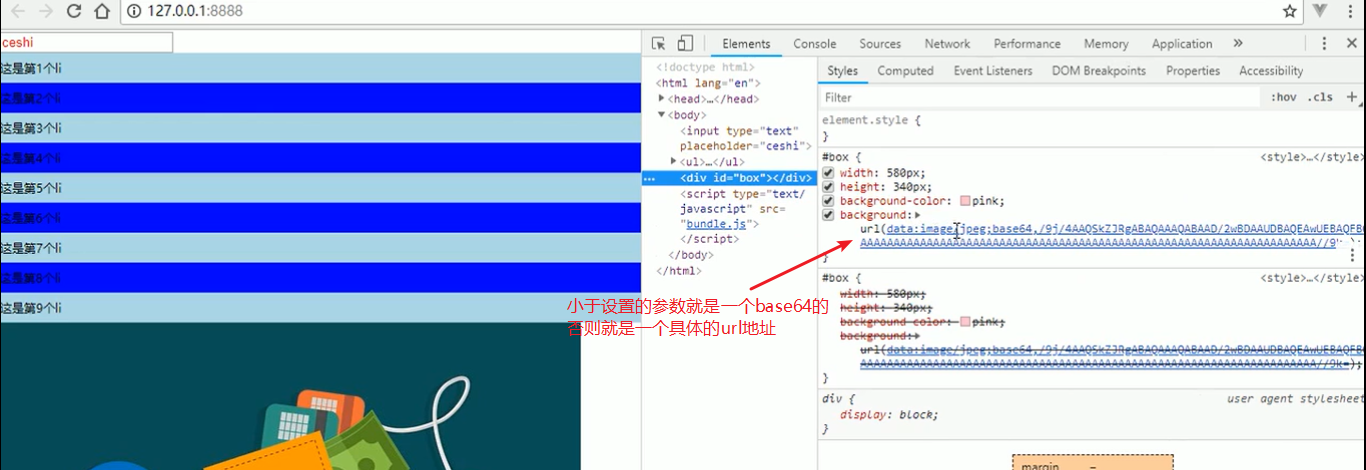This screenshot has width=1366, height=470.
Task: Open the Sources tab
Action: click(x=880, y=43)
